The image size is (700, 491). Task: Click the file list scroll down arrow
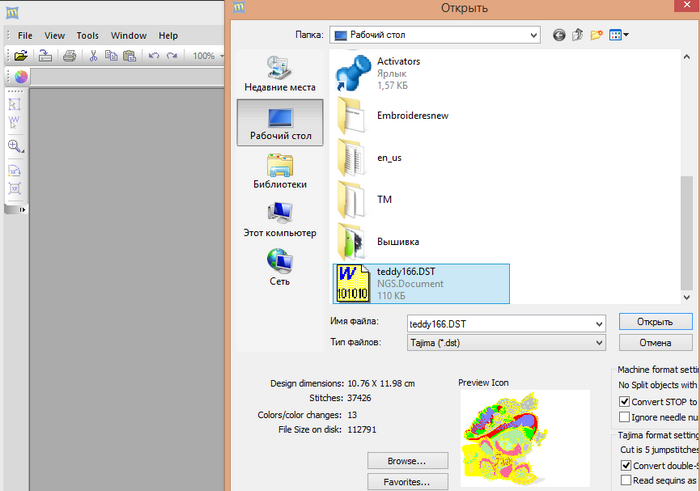pos(687,297)
